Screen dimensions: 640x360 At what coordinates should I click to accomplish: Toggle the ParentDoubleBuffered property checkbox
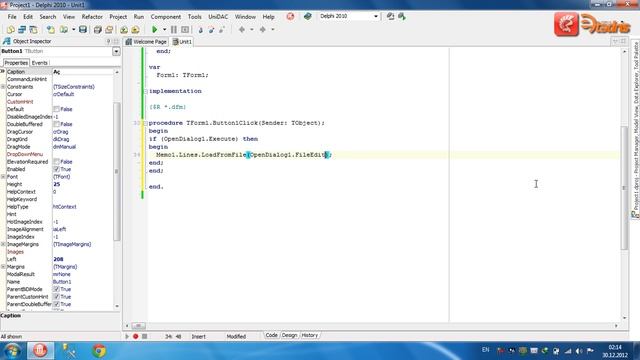pyautogui.click(x=56, y=304)
